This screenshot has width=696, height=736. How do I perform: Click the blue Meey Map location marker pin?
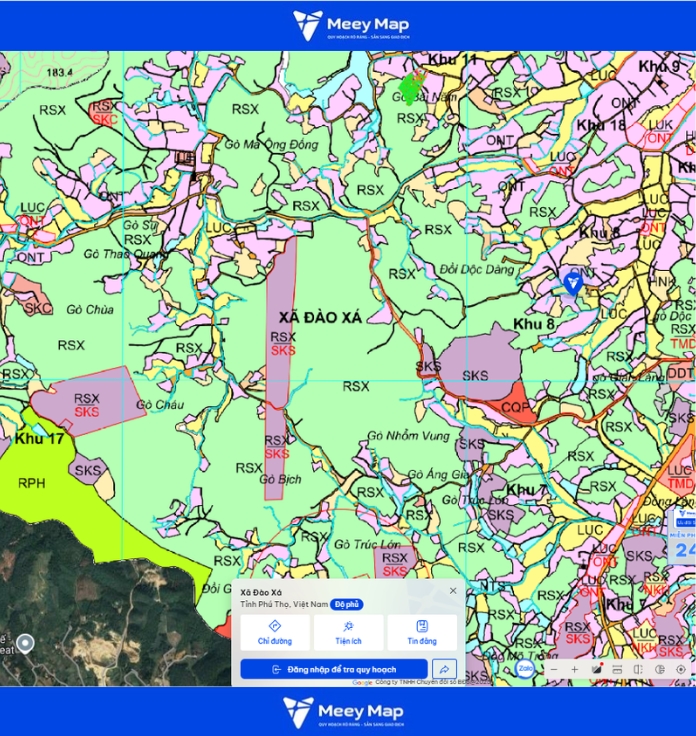573,284
